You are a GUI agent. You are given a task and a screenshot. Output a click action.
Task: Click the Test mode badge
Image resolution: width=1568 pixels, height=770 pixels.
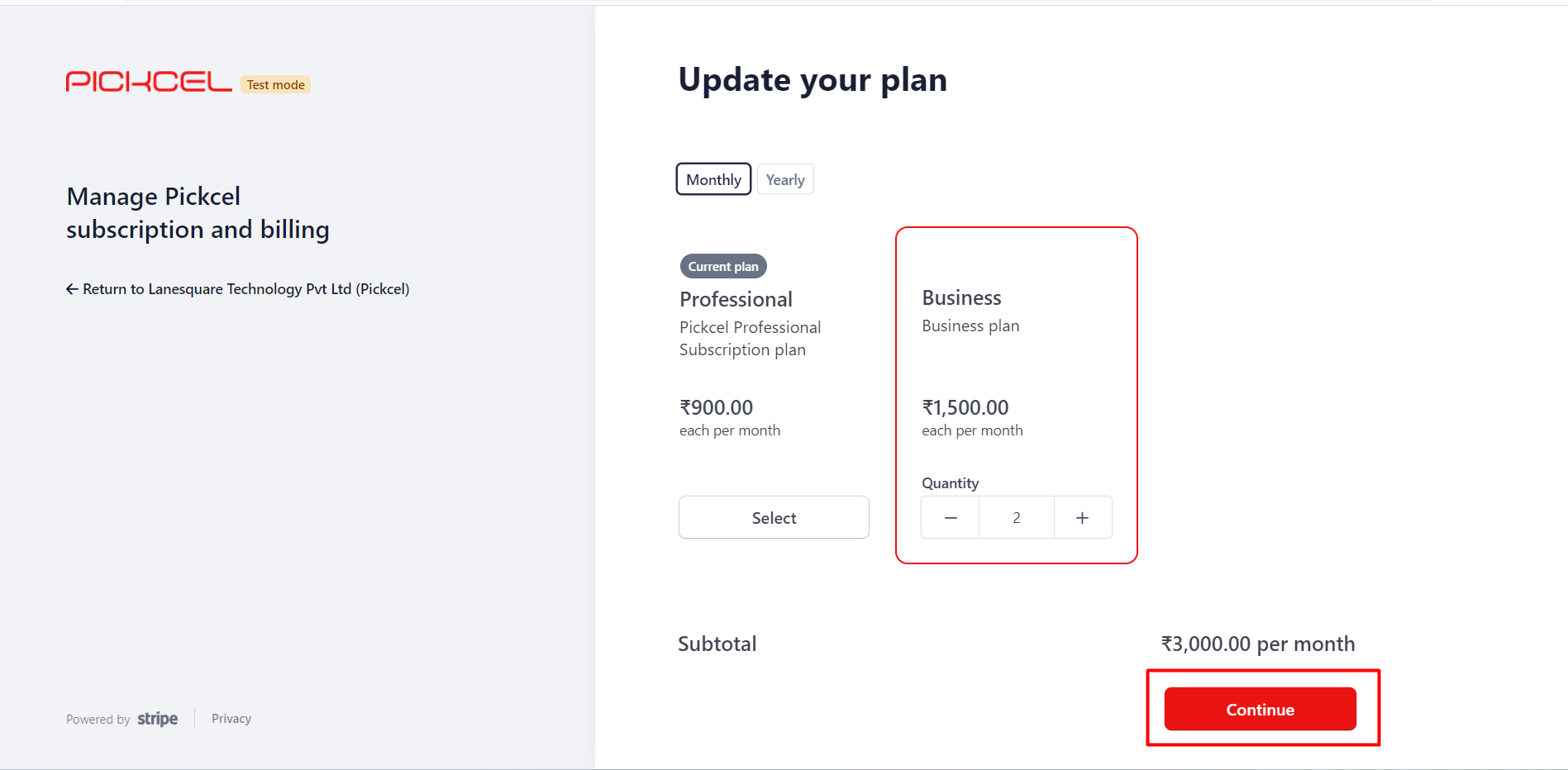pyautogui.click(x=275, y=85)
